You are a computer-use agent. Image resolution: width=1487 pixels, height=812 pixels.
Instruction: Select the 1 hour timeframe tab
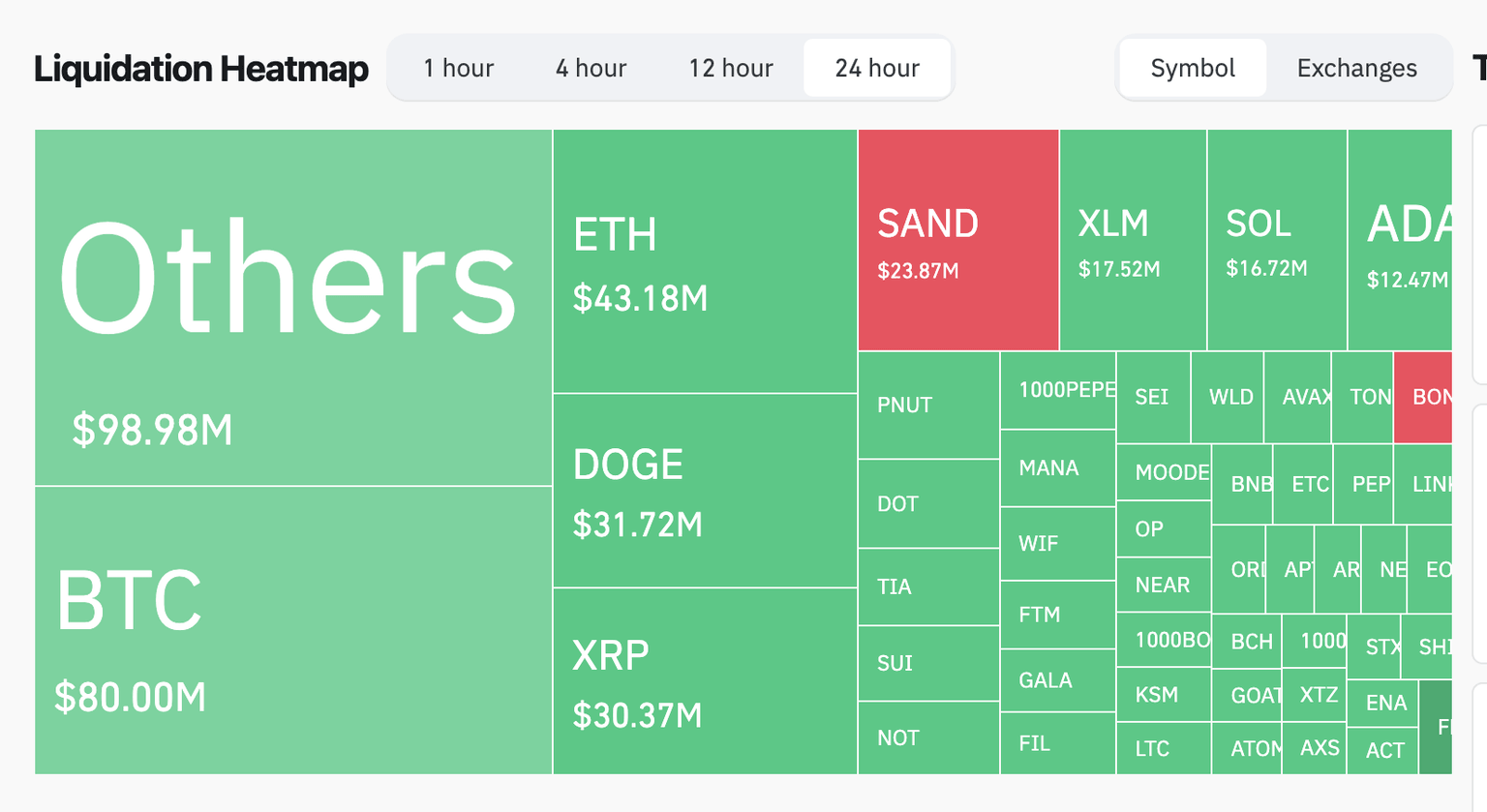pos(458,68)
